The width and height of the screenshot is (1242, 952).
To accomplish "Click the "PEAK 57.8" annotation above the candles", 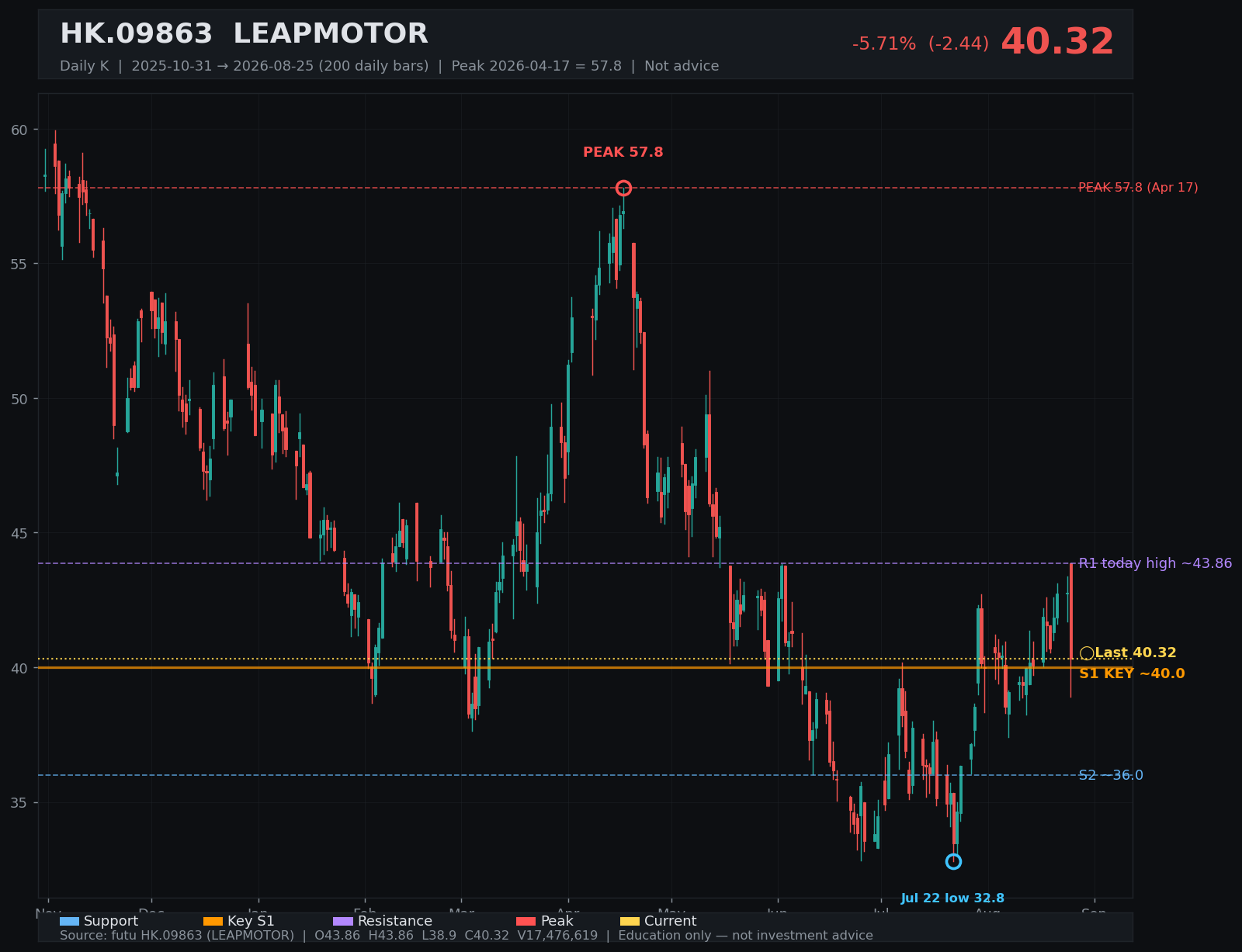I will [623, 152].
